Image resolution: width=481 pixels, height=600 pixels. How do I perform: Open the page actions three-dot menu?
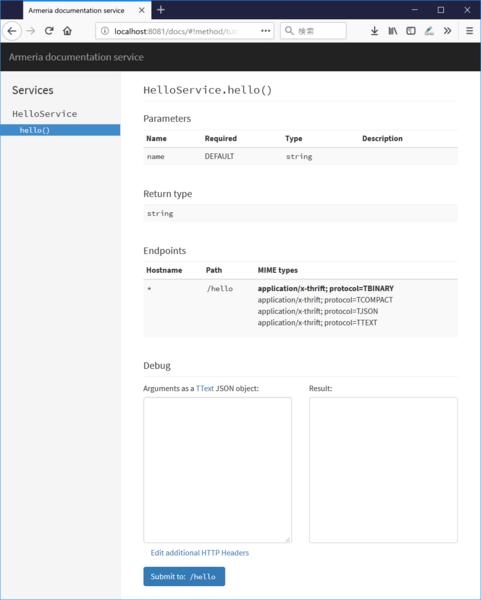[x=265, y=31]
